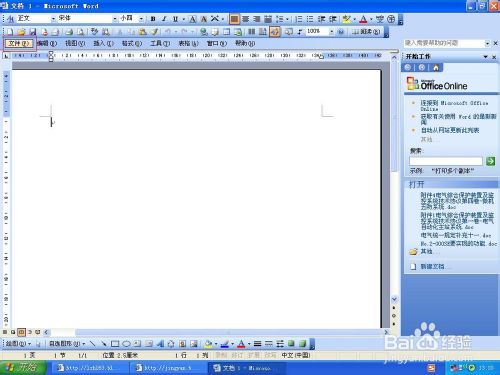Open the 编辑 Edit menu
The width and height of the screenshot is (500, 375).
coord(47,43)
